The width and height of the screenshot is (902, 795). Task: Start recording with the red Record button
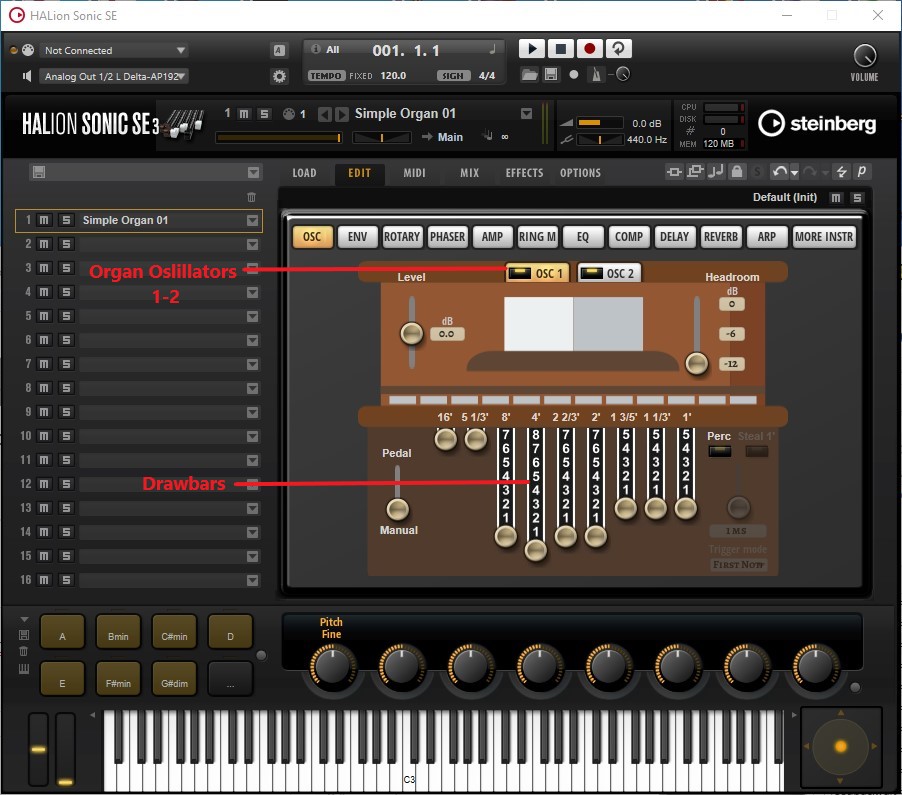coord(589,49)
